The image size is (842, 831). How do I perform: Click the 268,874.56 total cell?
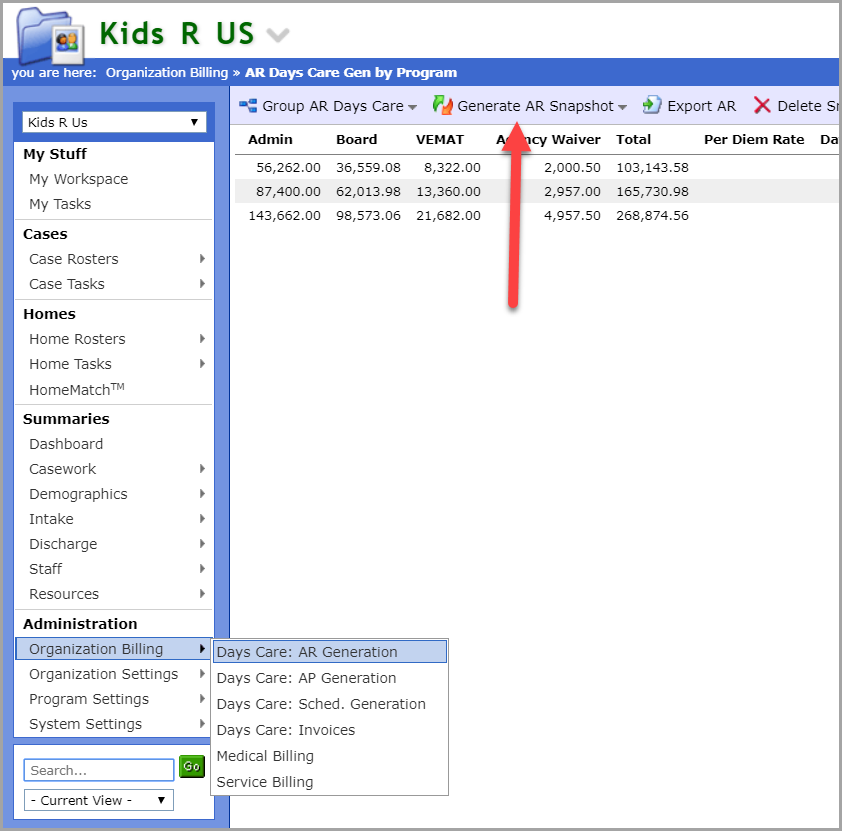pos(652,216)
